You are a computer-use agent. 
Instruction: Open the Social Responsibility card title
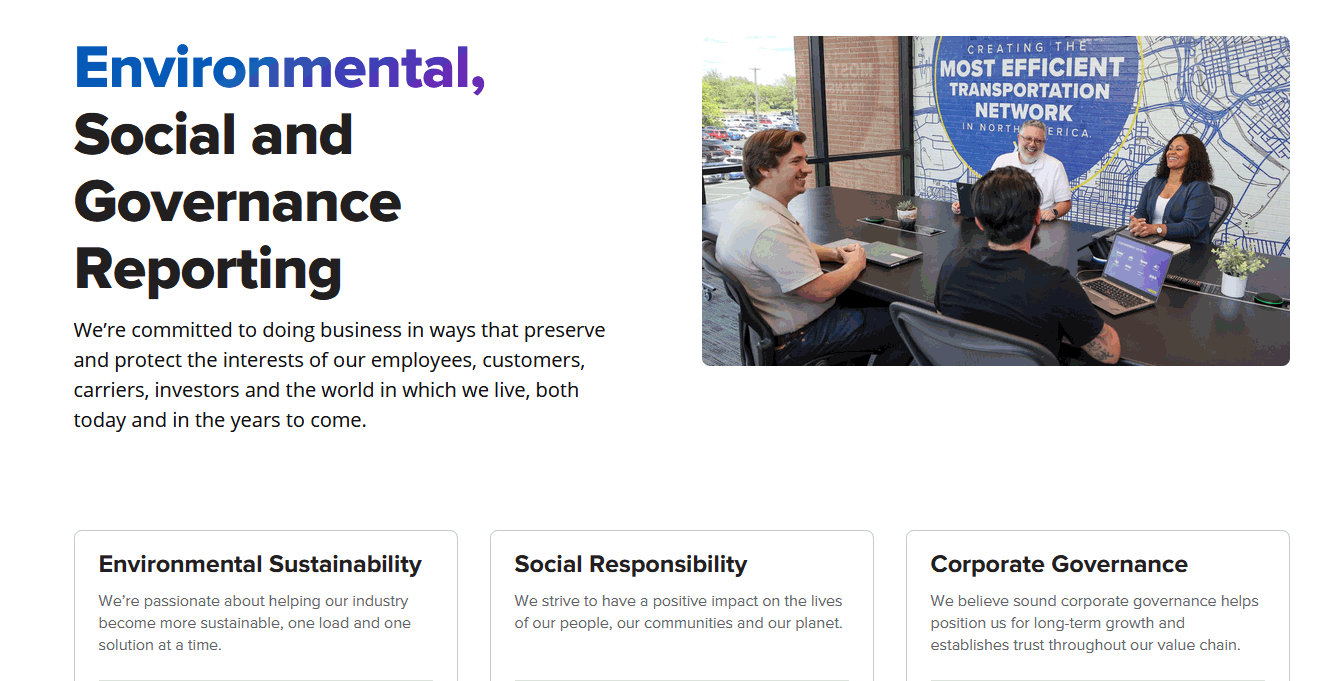click(630, 564)
